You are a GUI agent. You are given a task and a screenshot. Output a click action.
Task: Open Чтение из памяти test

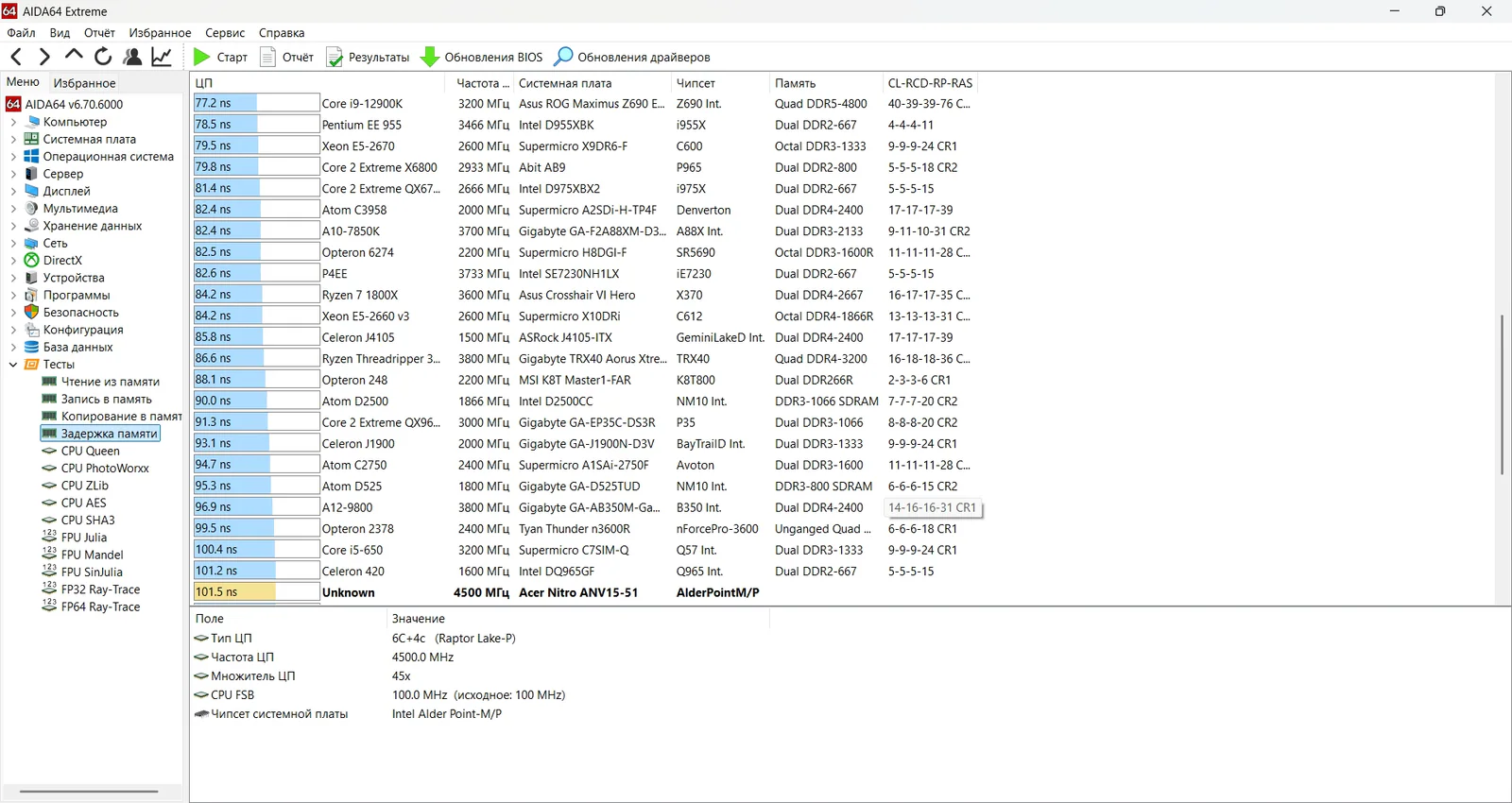(x=111, y=382)
